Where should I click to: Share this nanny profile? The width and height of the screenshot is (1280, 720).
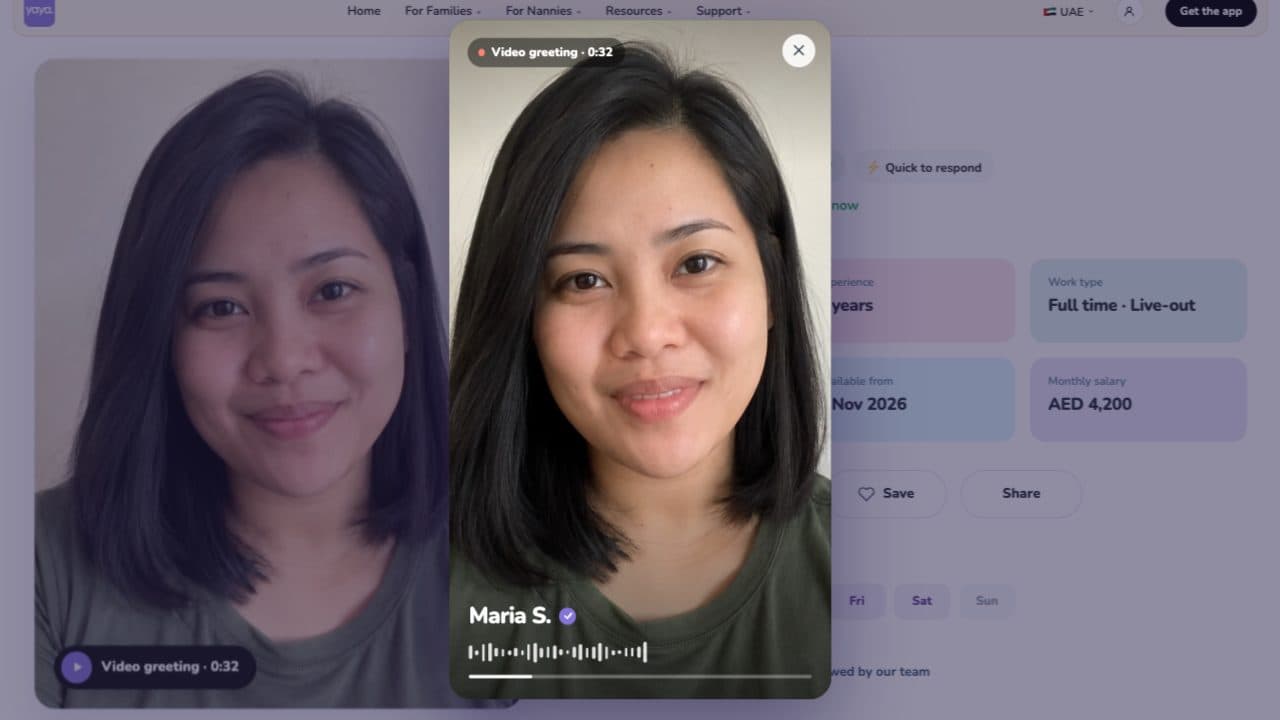click(1021, 494)
